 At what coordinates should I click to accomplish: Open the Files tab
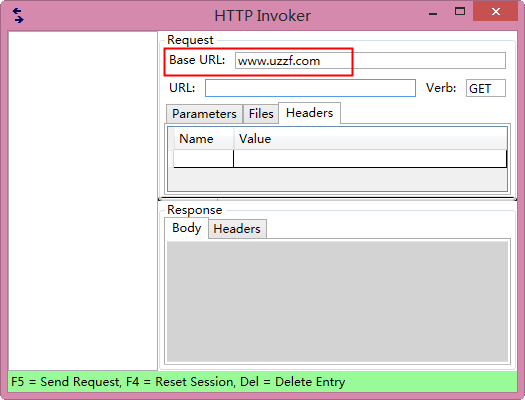tap(261, 114)
